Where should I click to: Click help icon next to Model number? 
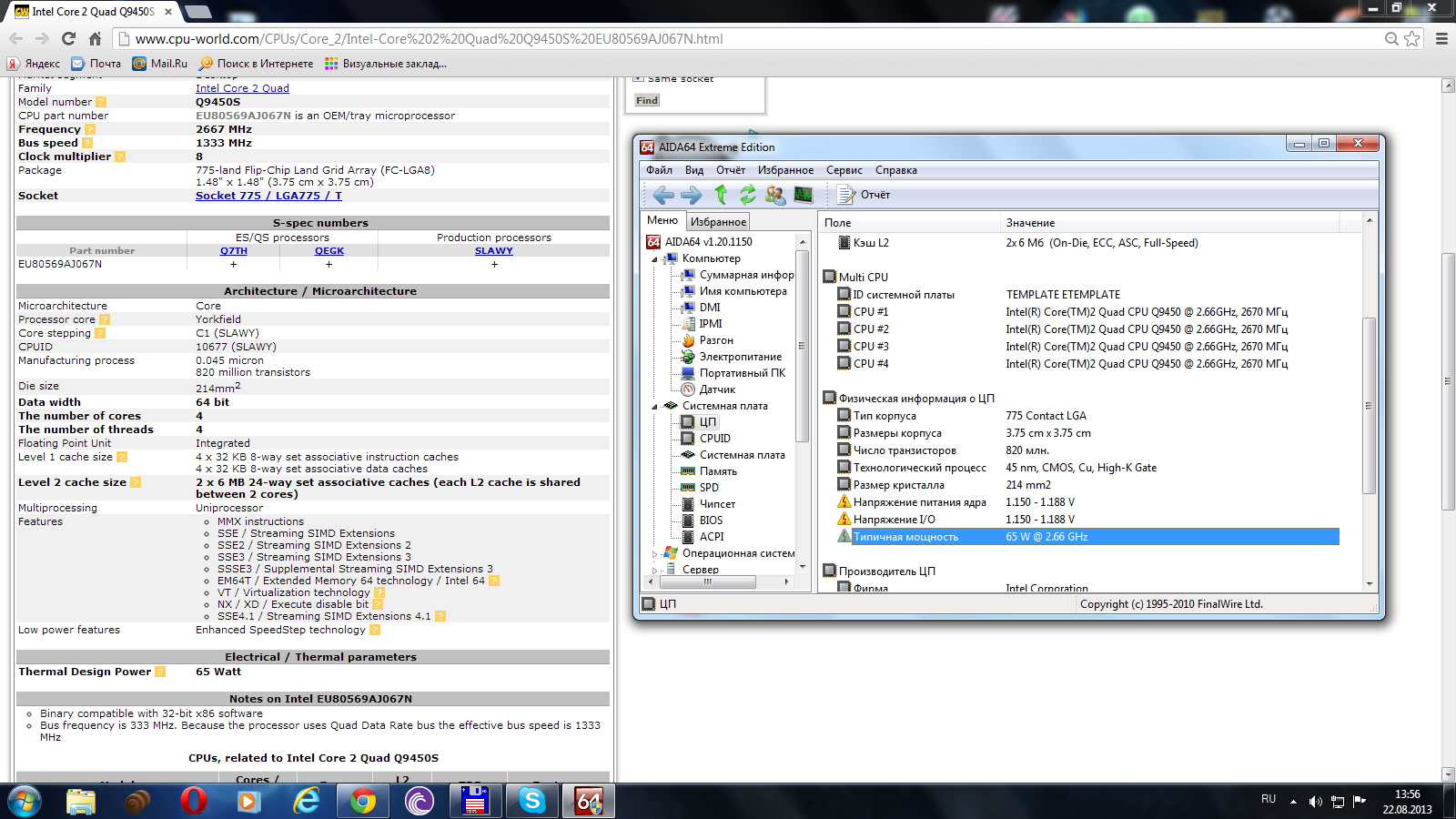pyautogui.click(x=101, y=102)
